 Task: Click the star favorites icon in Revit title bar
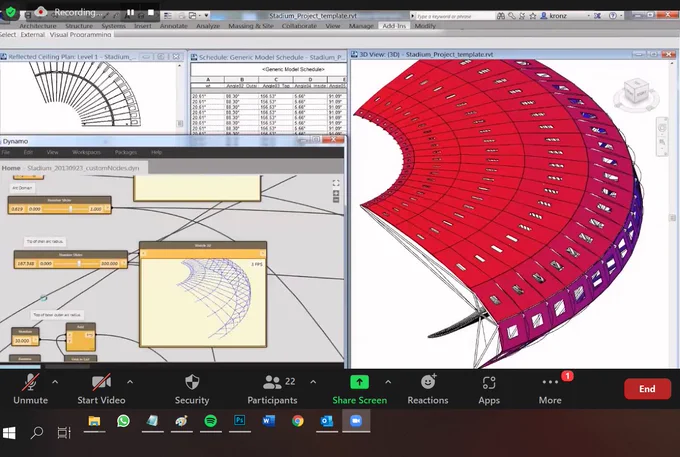tap(533, 16)
